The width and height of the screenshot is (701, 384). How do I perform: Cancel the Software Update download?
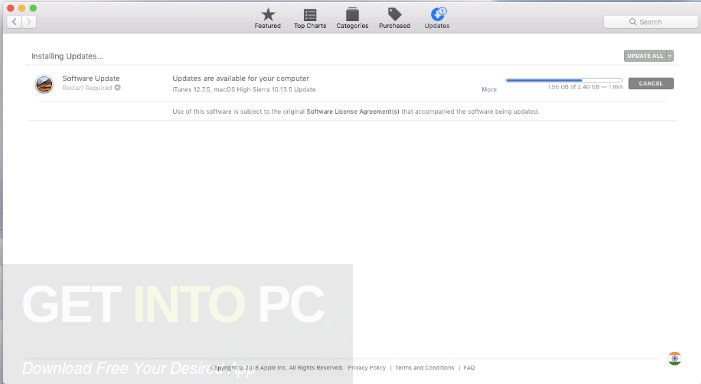[650, 84]
